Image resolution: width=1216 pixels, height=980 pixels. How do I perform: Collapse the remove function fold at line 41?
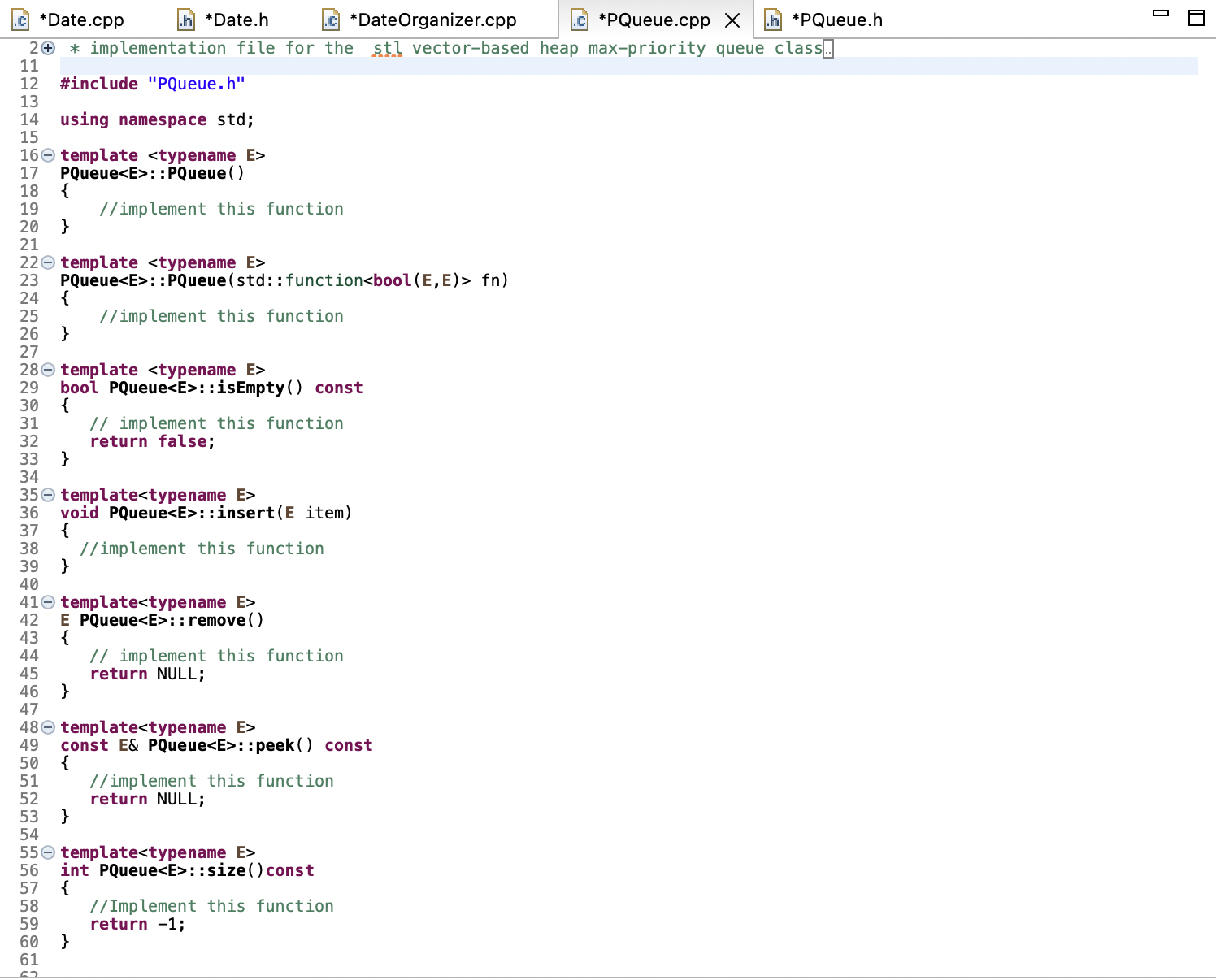pos(48,602)
